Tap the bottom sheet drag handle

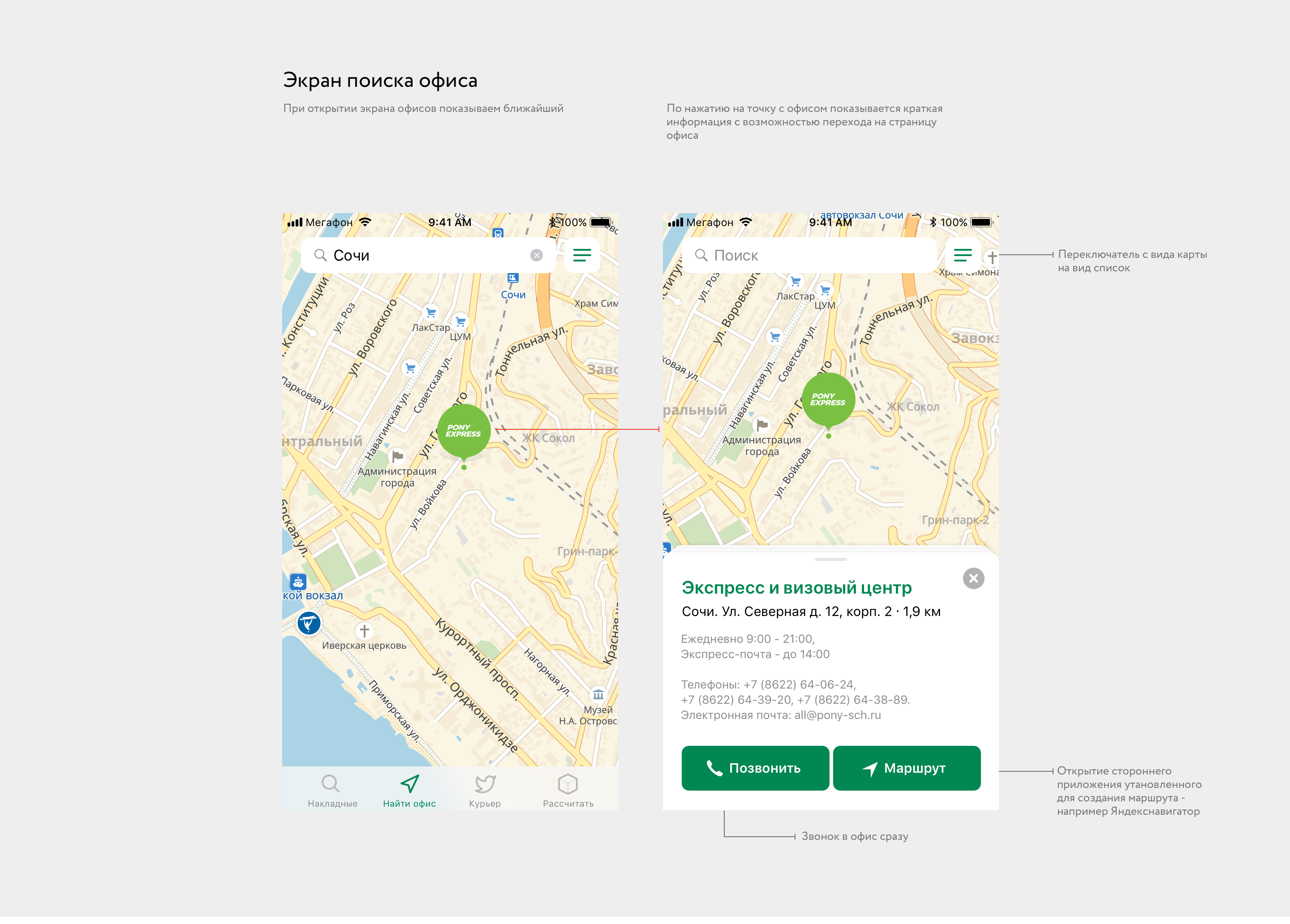(x=830, y=560)
